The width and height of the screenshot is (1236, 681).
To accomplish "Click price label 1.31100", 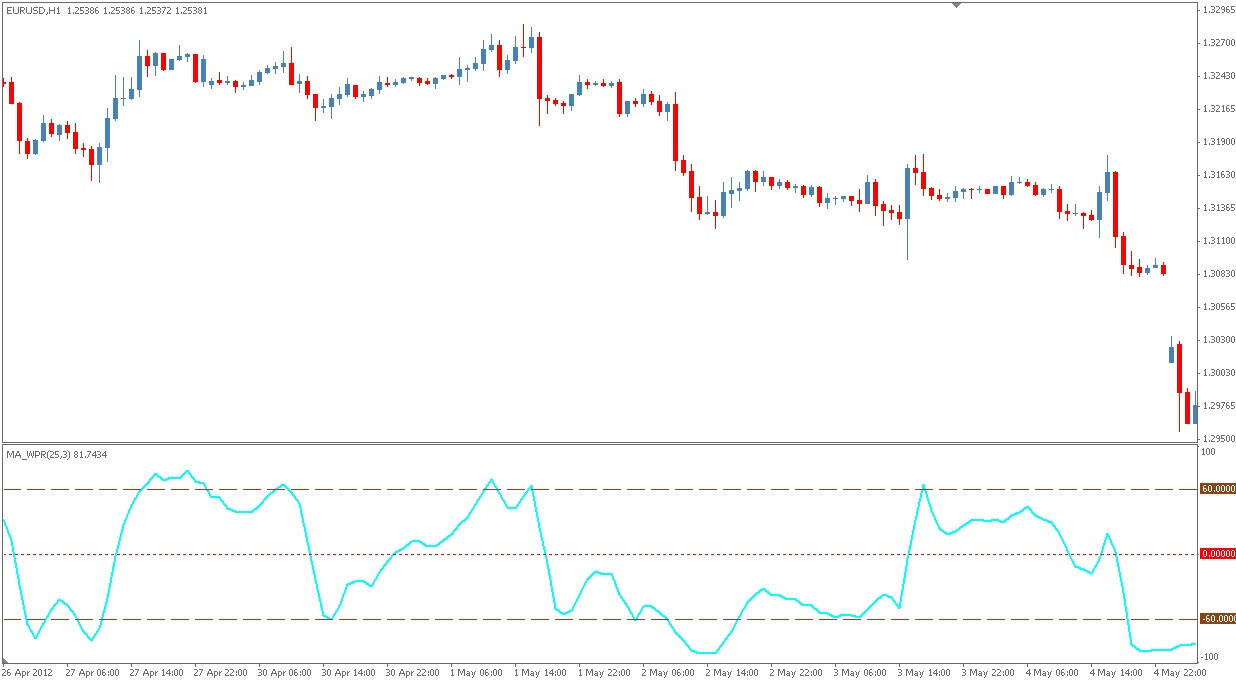I will 1219,241.
